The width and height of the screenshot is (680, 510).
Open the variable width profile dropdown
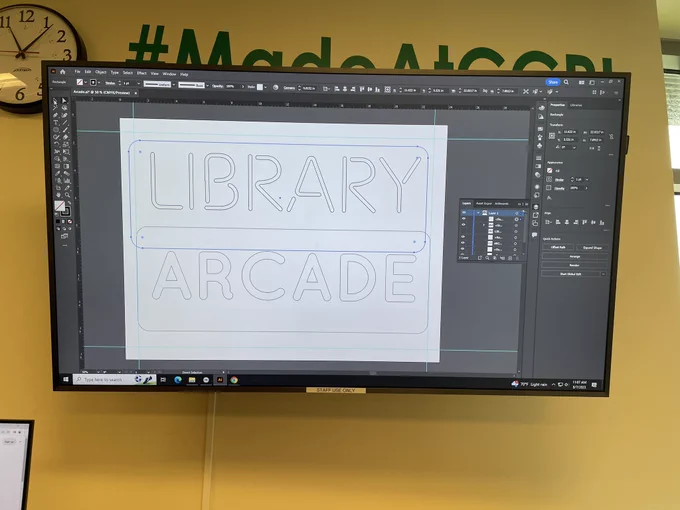[x=174, y=85]
